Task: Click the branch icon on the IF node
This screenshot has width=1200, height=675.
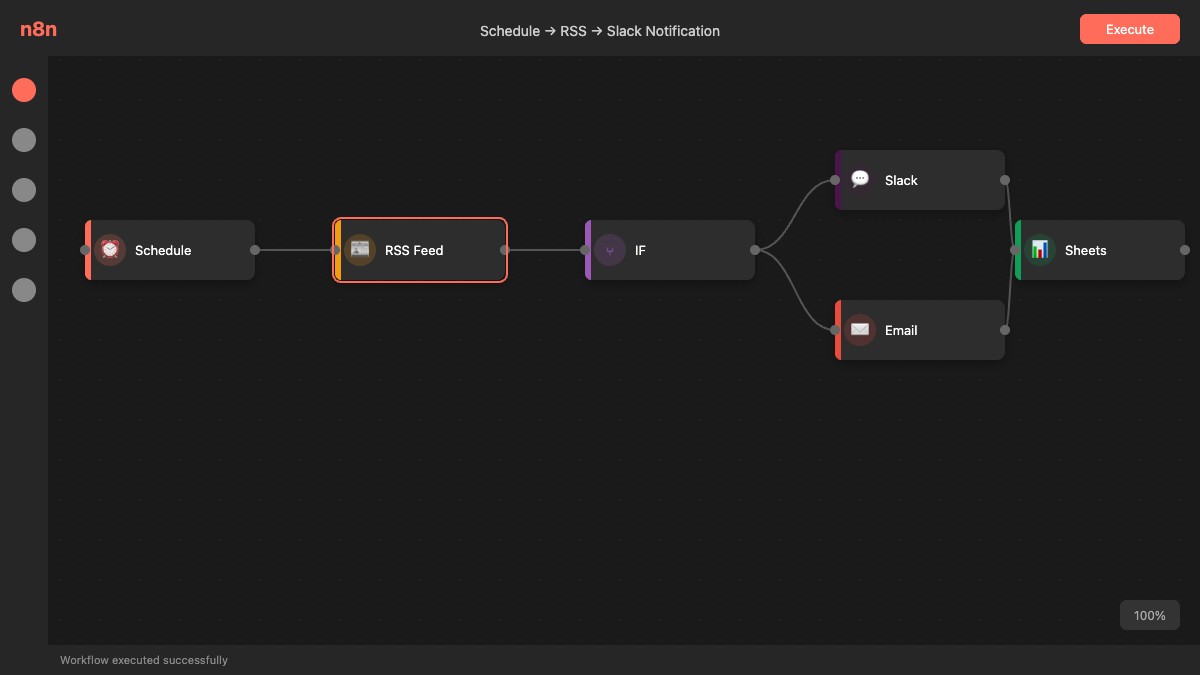Action: 610,250
